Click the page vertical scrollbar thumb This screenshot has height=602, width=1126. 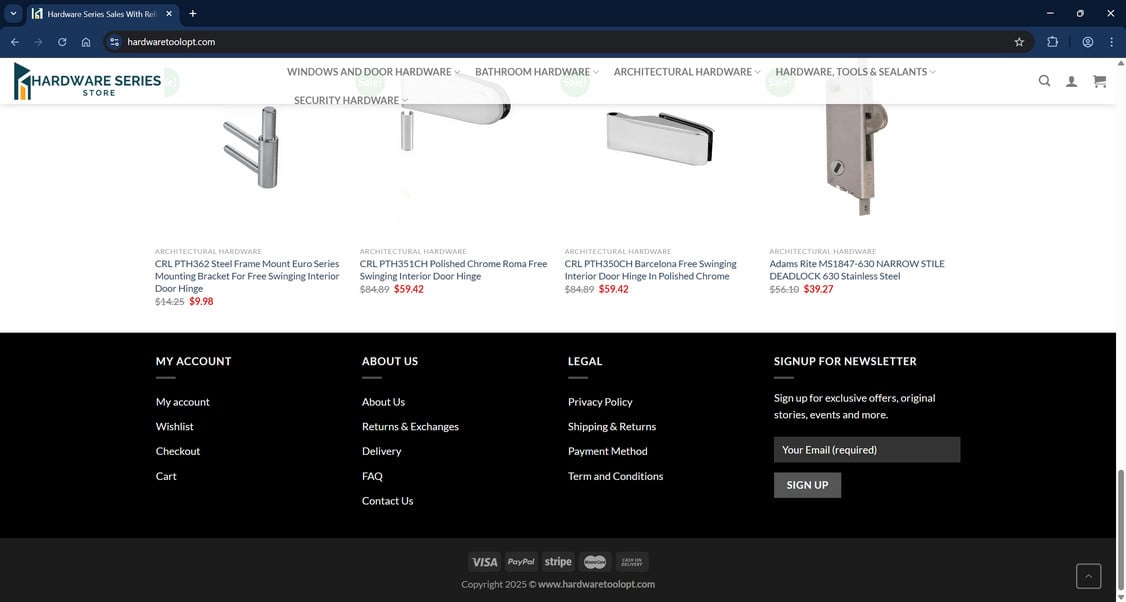tap(1120, 532)
